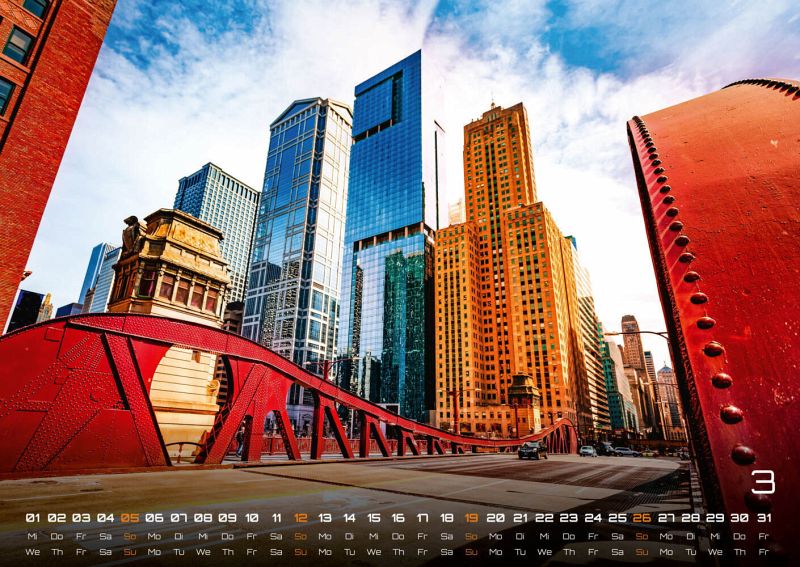Click date 15 in the calendar row
Viewport: 800px width, 567px height.
374,518
